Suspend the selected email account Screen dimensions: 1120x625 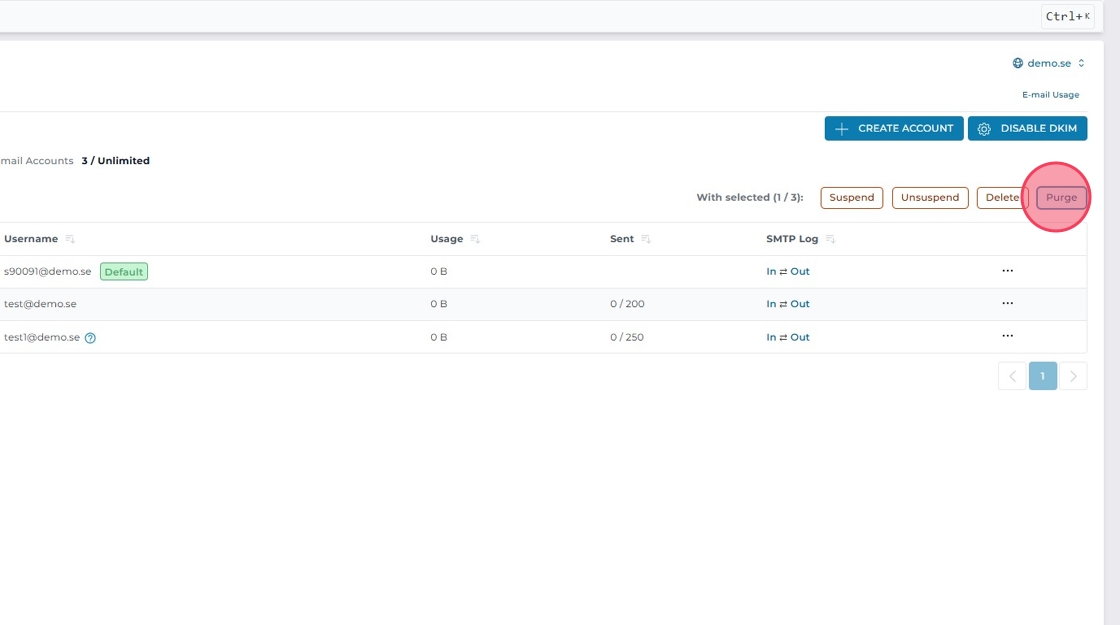(851, 198)
